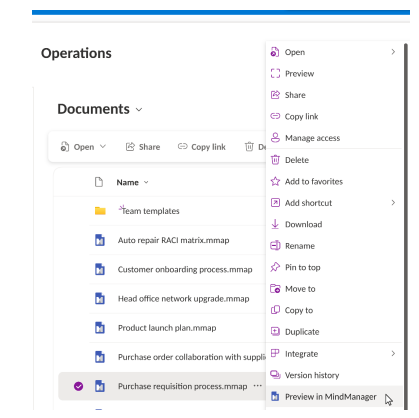Select Preview in the context menu
This screenshot has height=418, width=419.
[334, 73]
